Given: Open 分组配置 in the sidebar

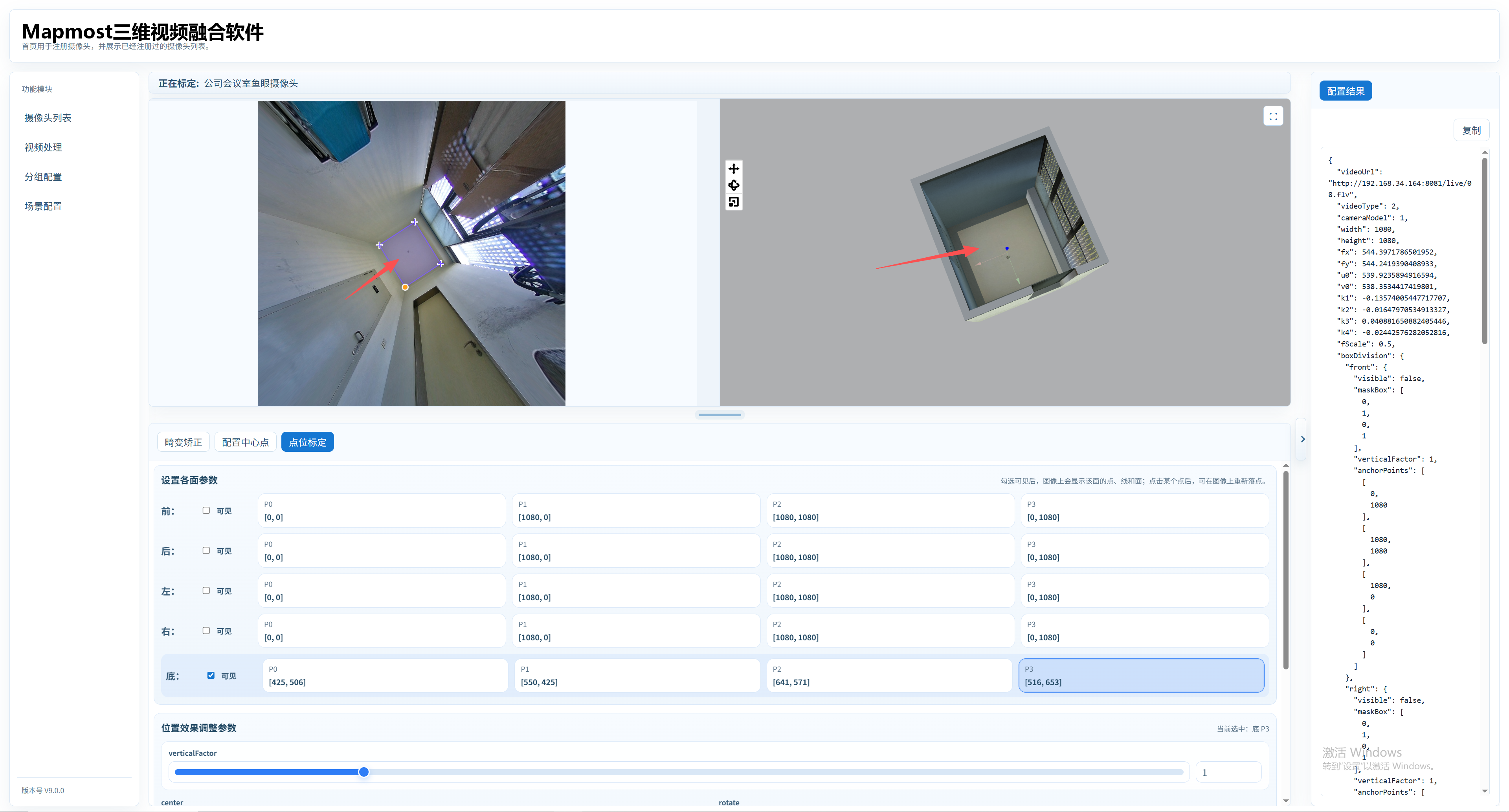Looking at the screenshot, I should tap(43, 177).
